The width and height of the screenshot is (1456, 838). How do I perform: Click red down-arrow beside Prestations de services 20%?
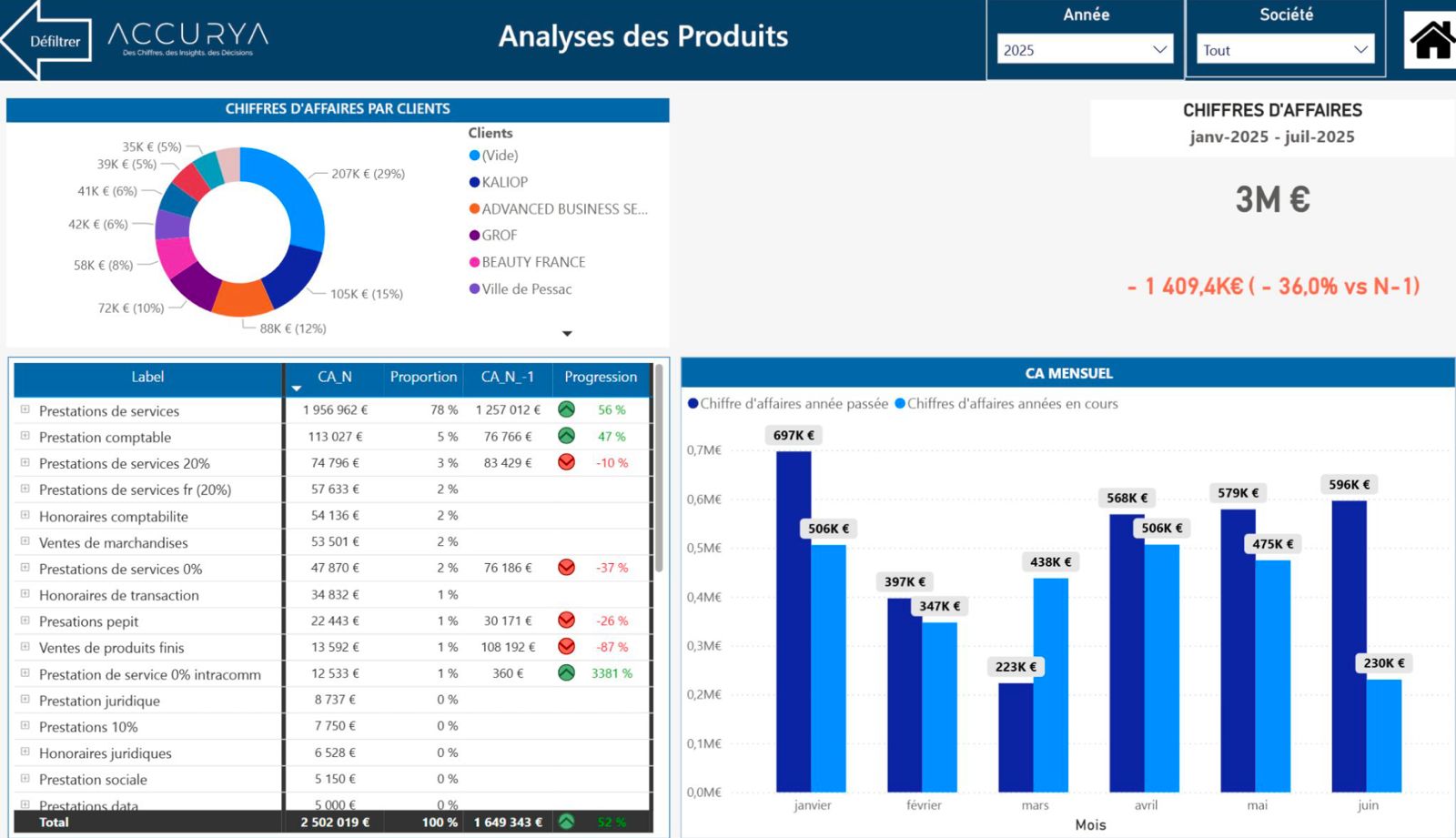[567, 463]
